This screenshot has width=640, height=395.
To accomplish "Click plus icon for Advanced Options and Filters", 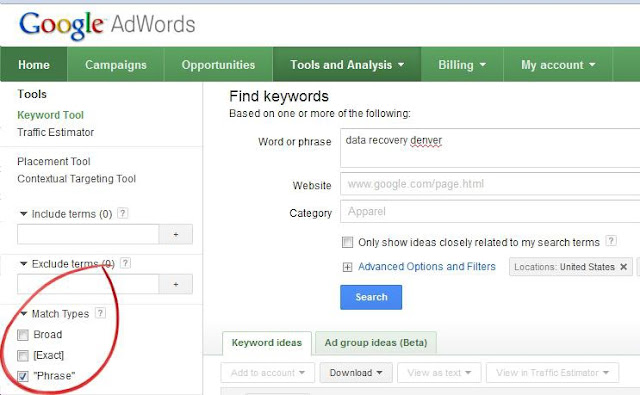I will pos(347,267).
